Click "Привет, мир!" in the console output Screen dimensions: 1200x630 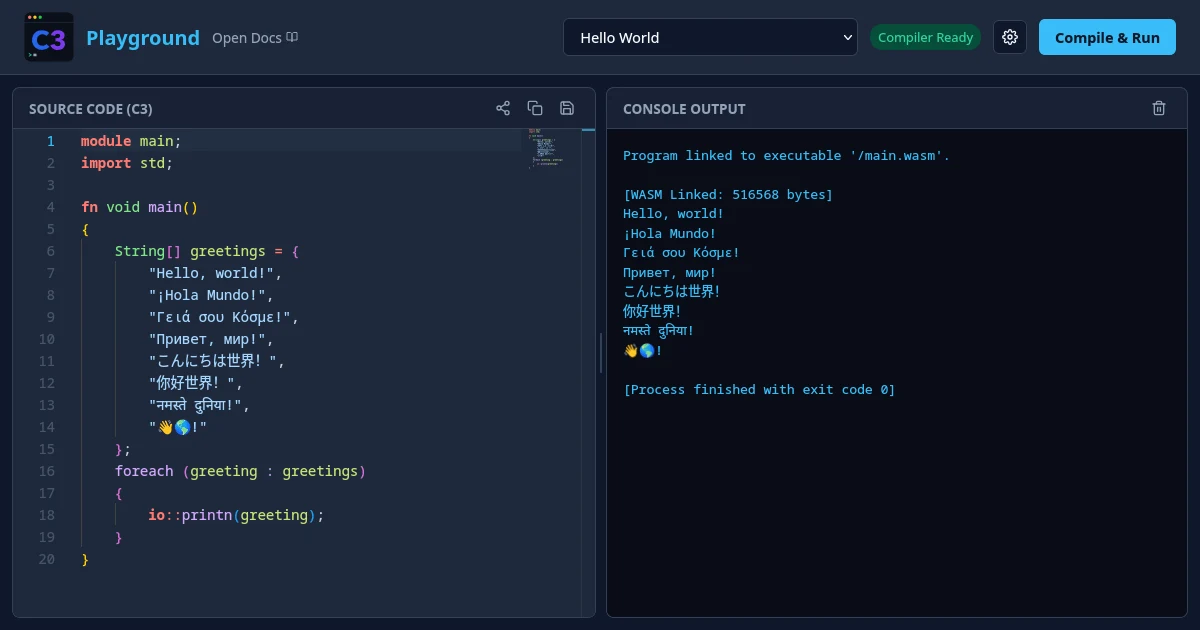(x=670, y=272)
